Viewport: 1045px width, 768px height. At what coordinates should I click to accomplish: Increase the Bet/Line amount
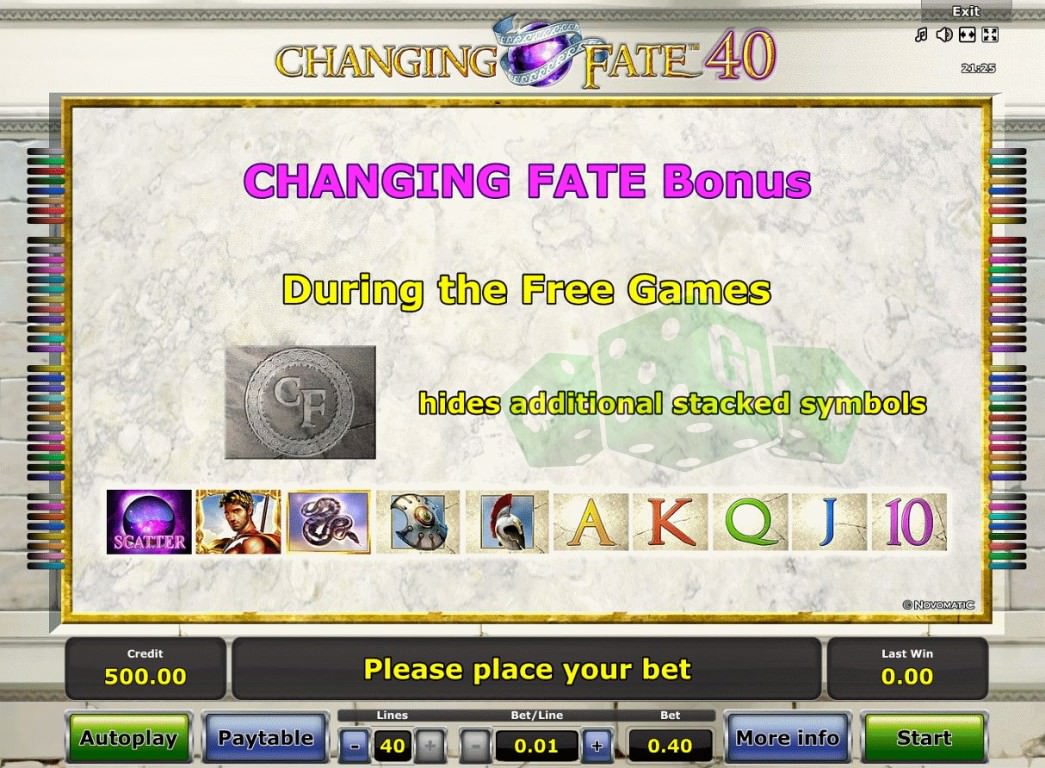596,745
